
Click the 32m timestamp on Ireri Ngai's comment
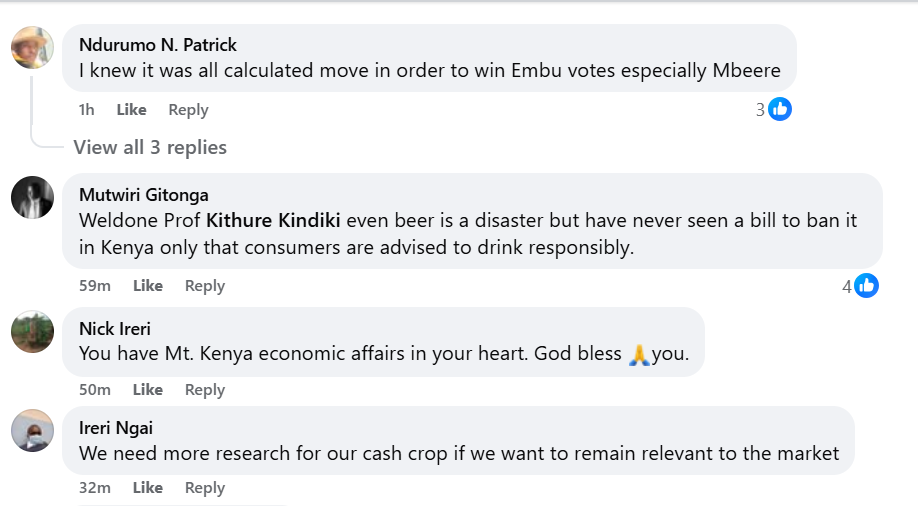[95, 488]
